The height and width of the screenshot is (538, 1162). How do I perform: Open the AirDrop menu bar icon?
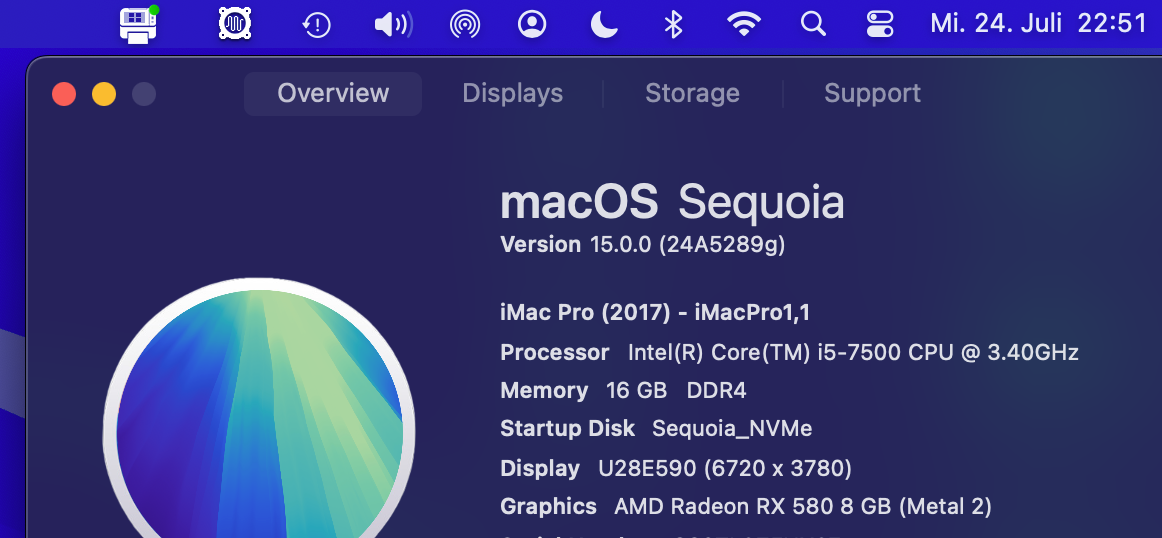pos(464,24)
